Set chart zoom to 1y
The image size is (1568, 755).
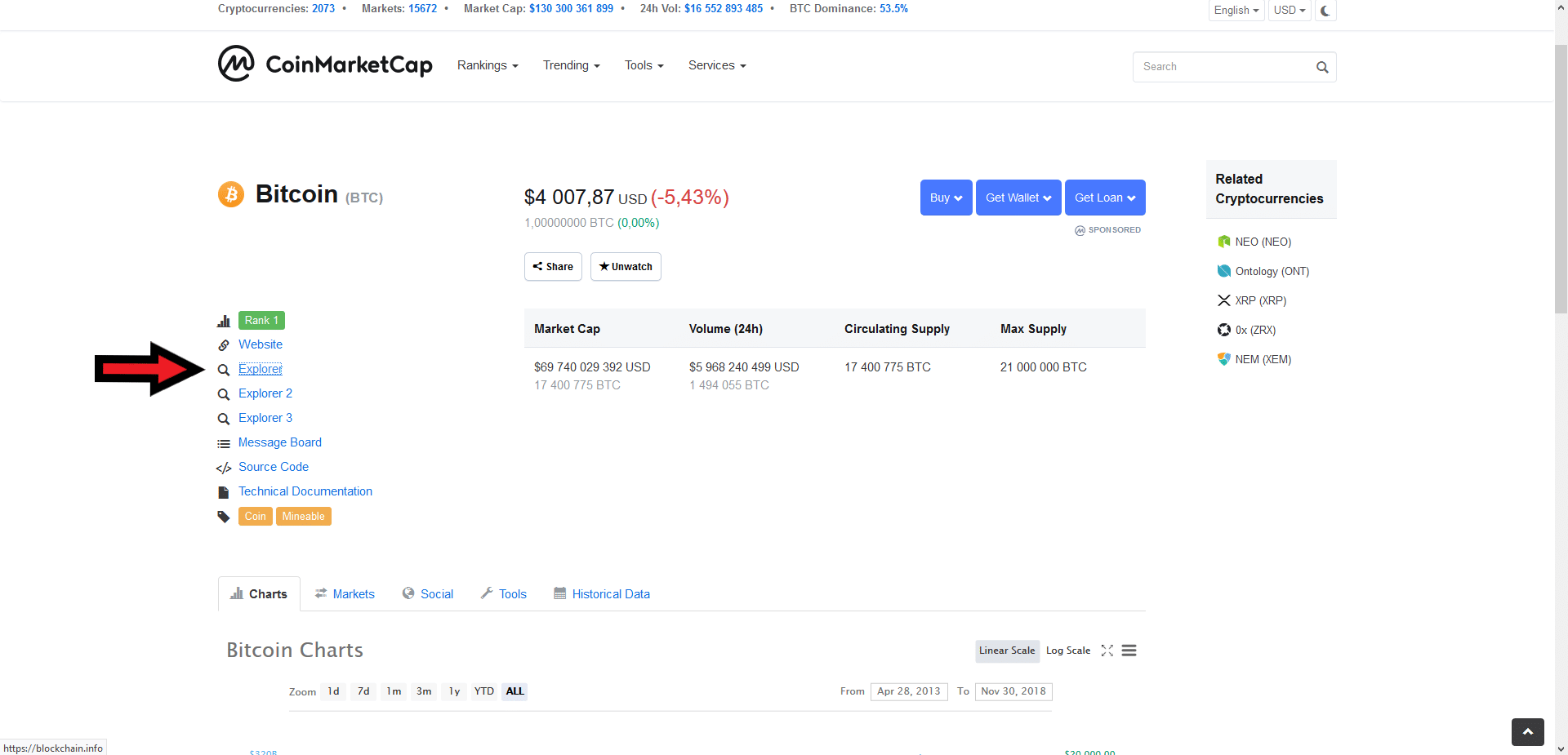454,691
